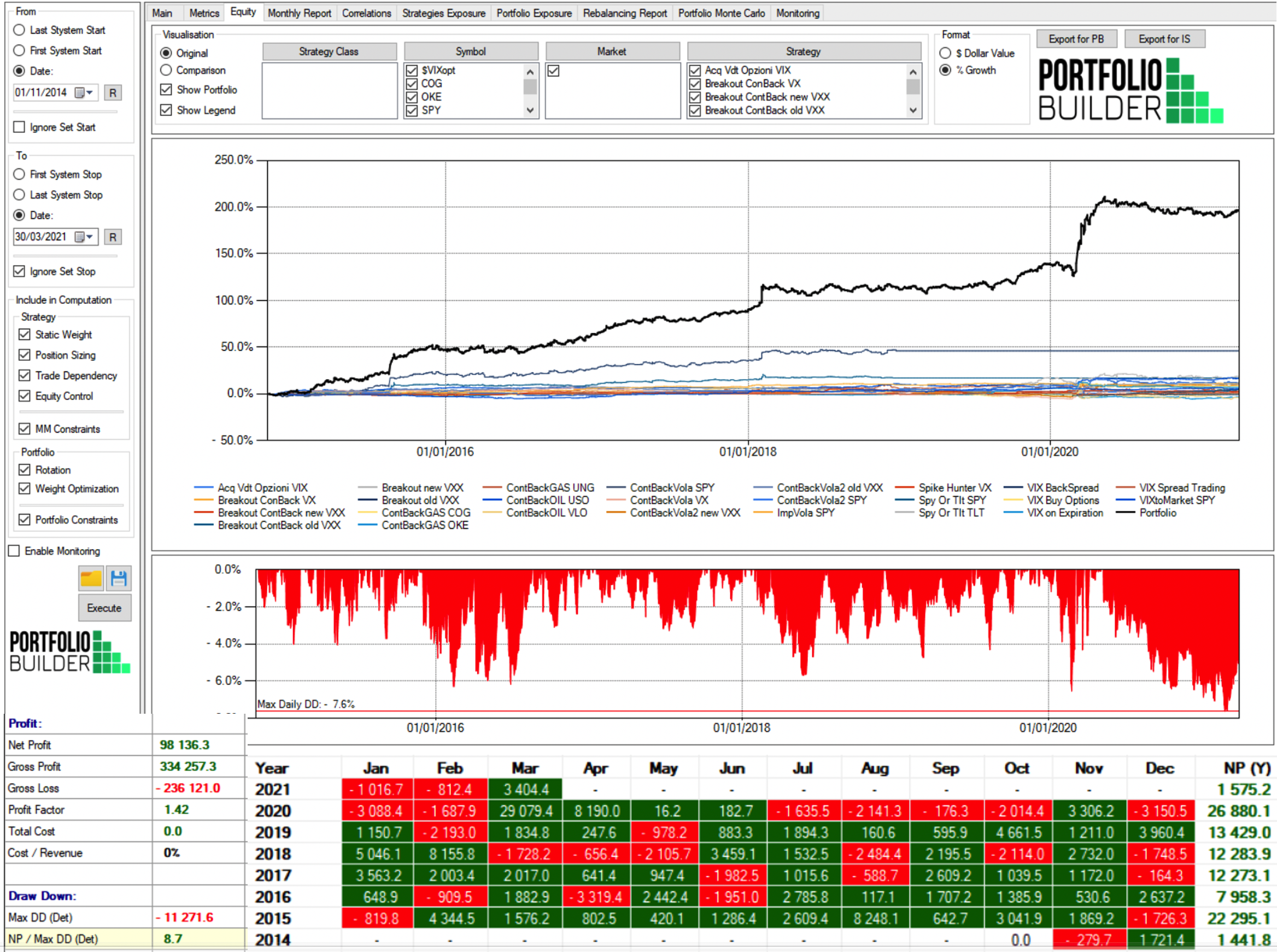Click Export for PB button
1277x952 pixels.
click(1076, 39)
